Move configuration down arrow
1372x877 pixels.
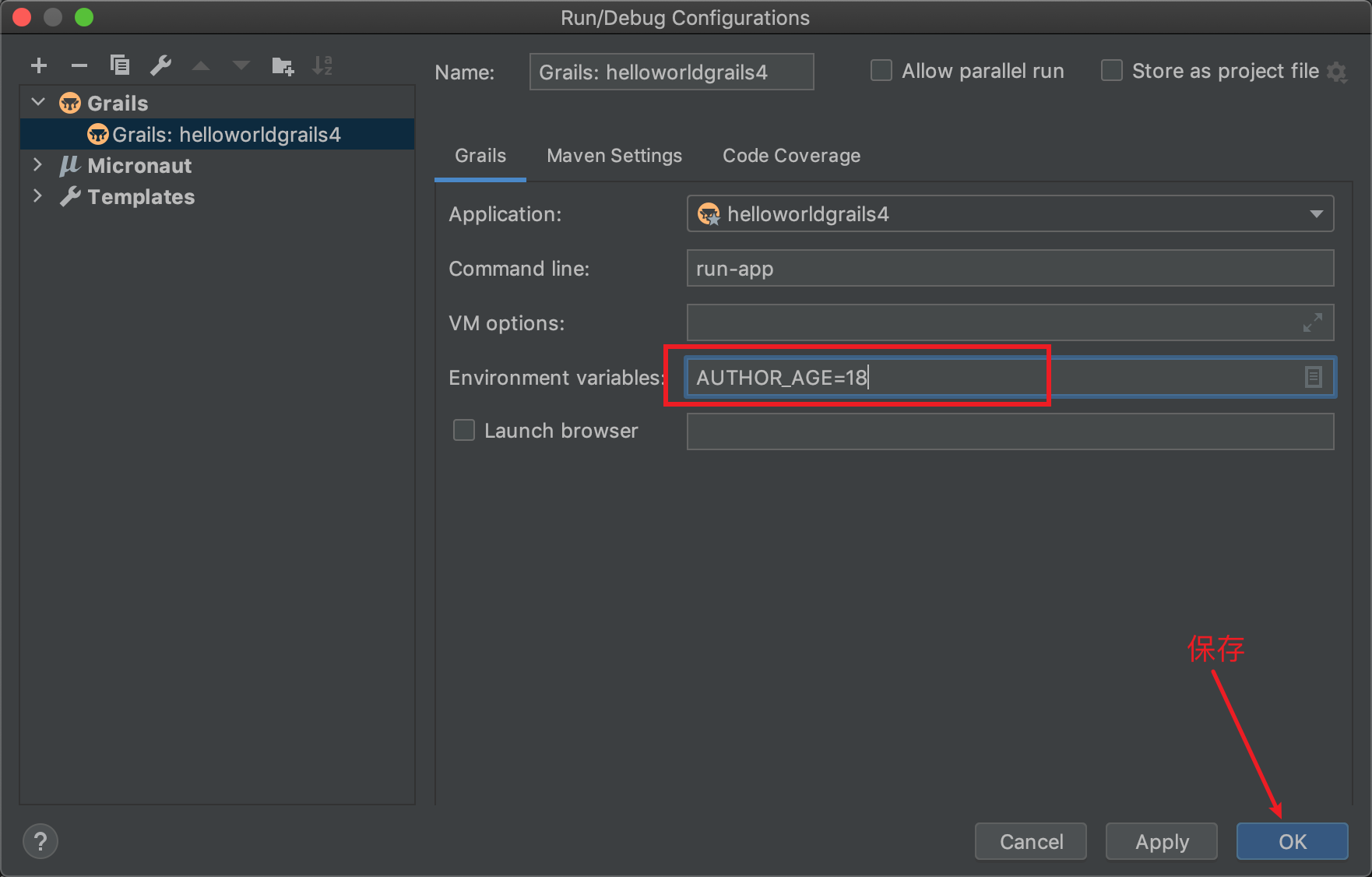(x=241, y=66)
